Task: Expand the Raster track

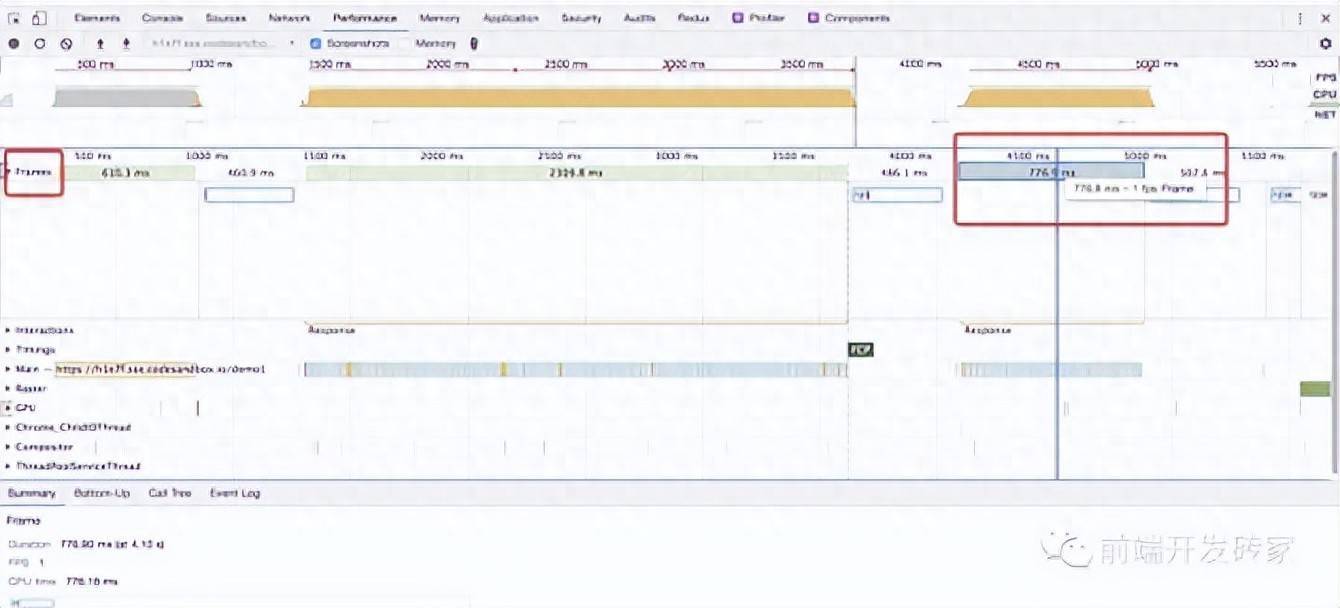Action: coord(9,388)
